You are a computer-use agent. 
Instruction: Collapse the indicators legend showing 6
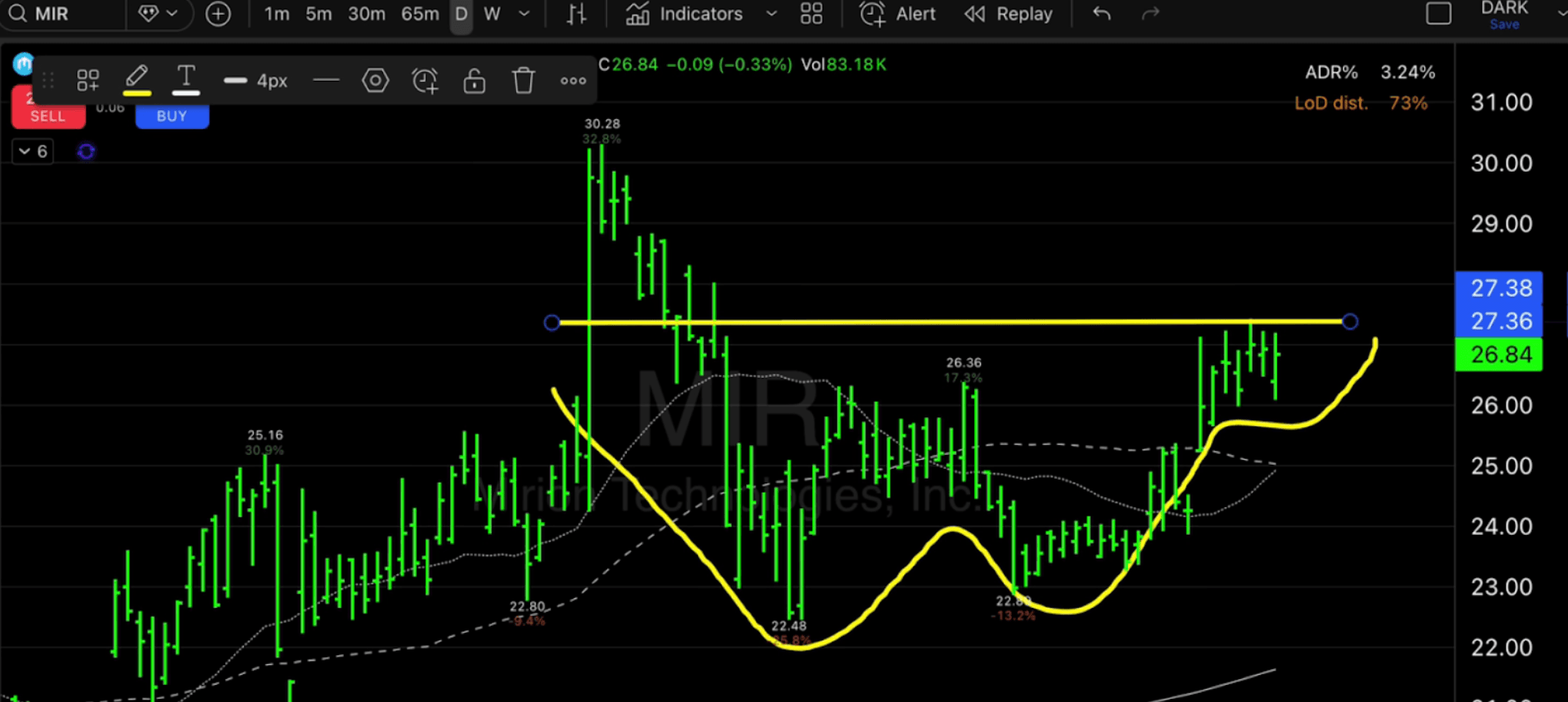click(33, 152)
